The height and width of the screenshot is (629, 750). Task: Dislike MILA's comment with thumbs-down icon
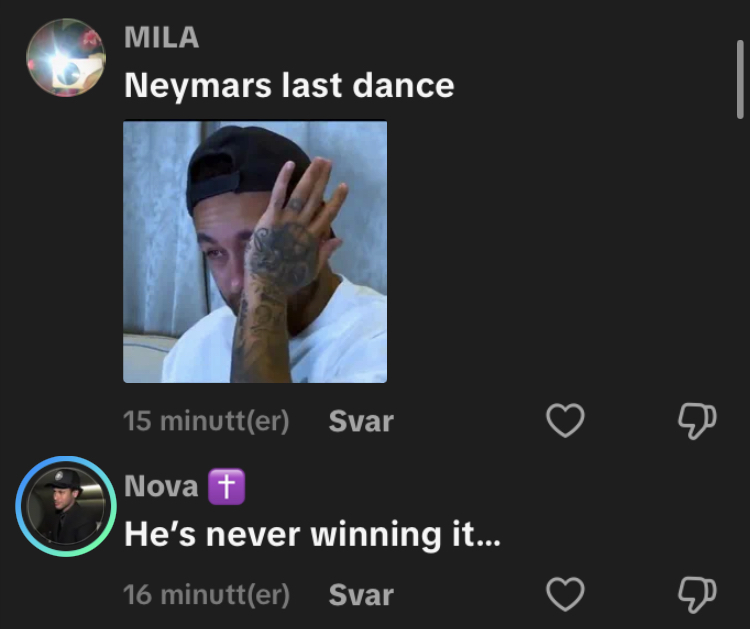(697, 421)
